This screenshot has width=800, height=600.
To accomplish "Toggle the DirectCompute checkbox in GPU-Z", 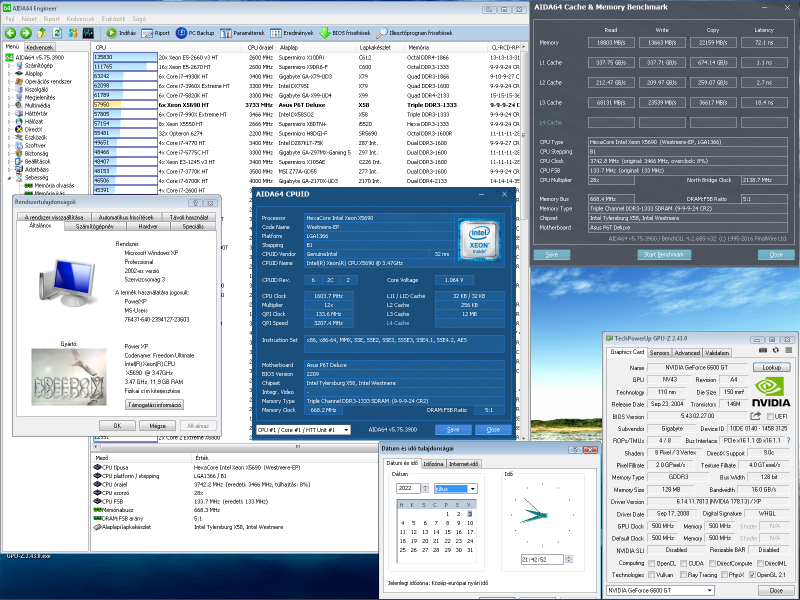I will (x=713, y=563).
